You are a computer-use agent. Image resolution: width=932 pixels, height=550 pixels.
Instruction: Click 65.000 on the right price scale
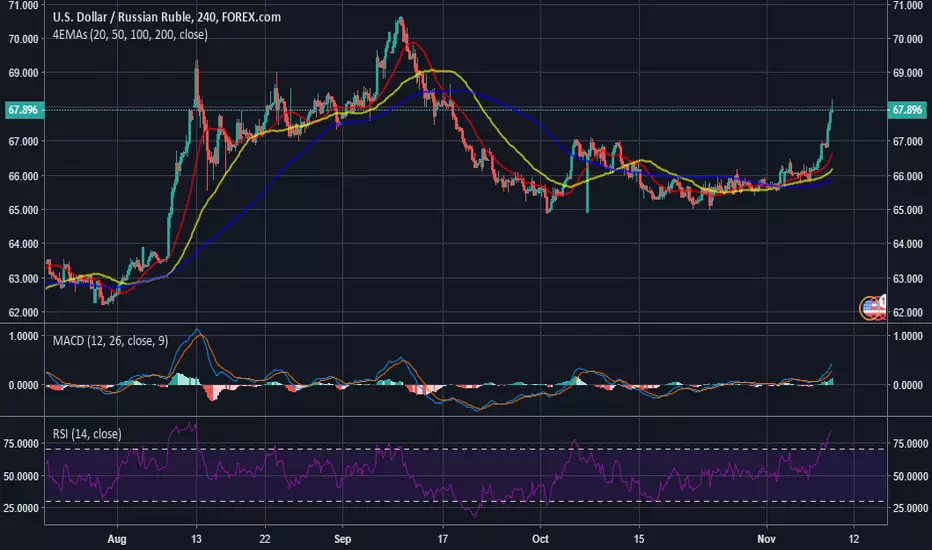pyautogui.click(x=908, y=210)
